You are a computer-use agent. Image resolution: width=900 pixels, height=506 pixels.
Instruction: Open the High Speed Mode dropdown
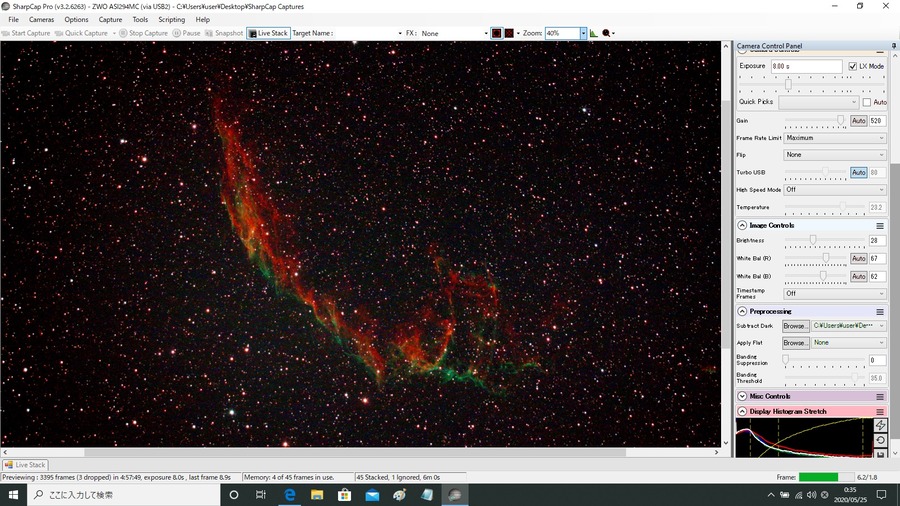click(x=835, y=190)
